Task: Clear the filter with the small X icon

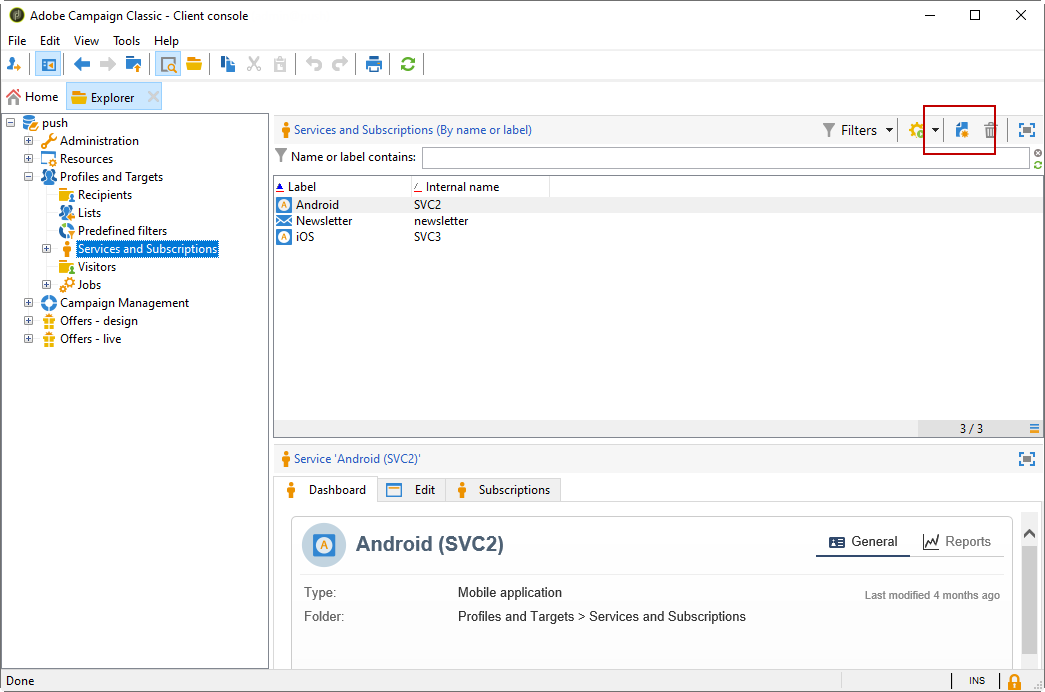Action: pyautogui.click(x=1038, y=153)
